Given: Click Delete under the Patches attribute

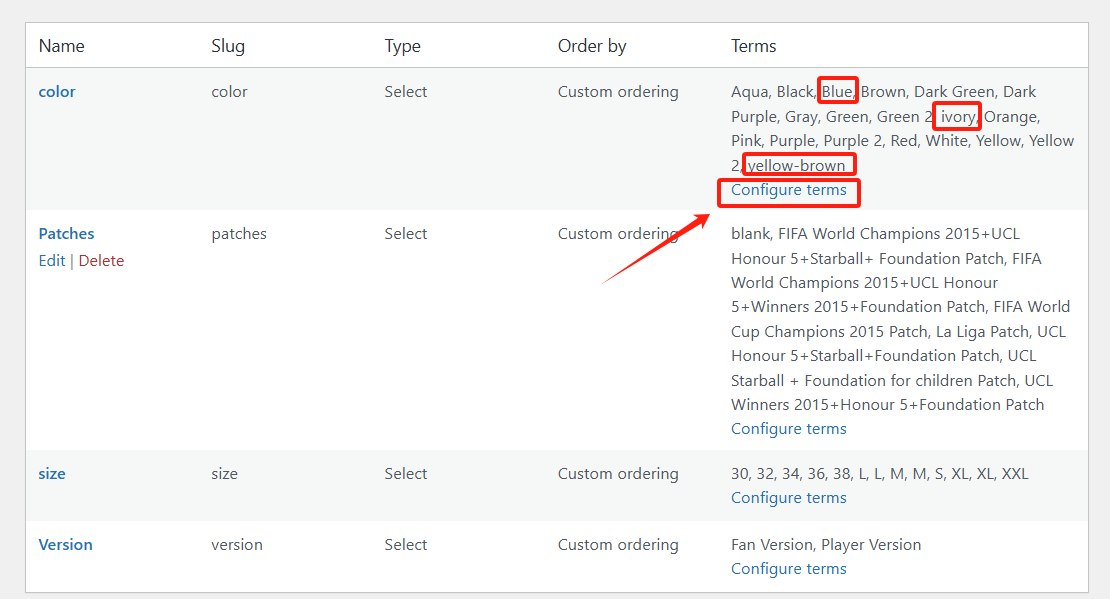Looking at the screenshot, I should (x=101, y=260).
